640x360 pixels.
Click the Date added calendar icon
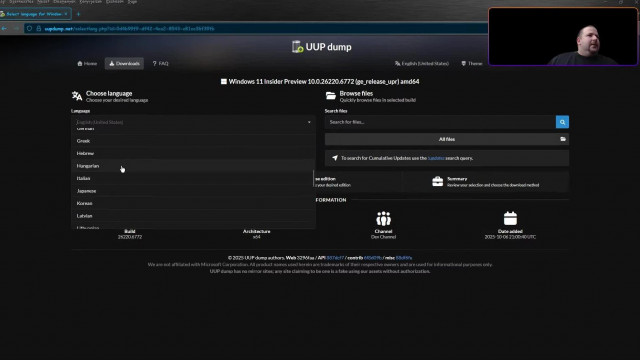pyautogui.click(x=510, y=218)
